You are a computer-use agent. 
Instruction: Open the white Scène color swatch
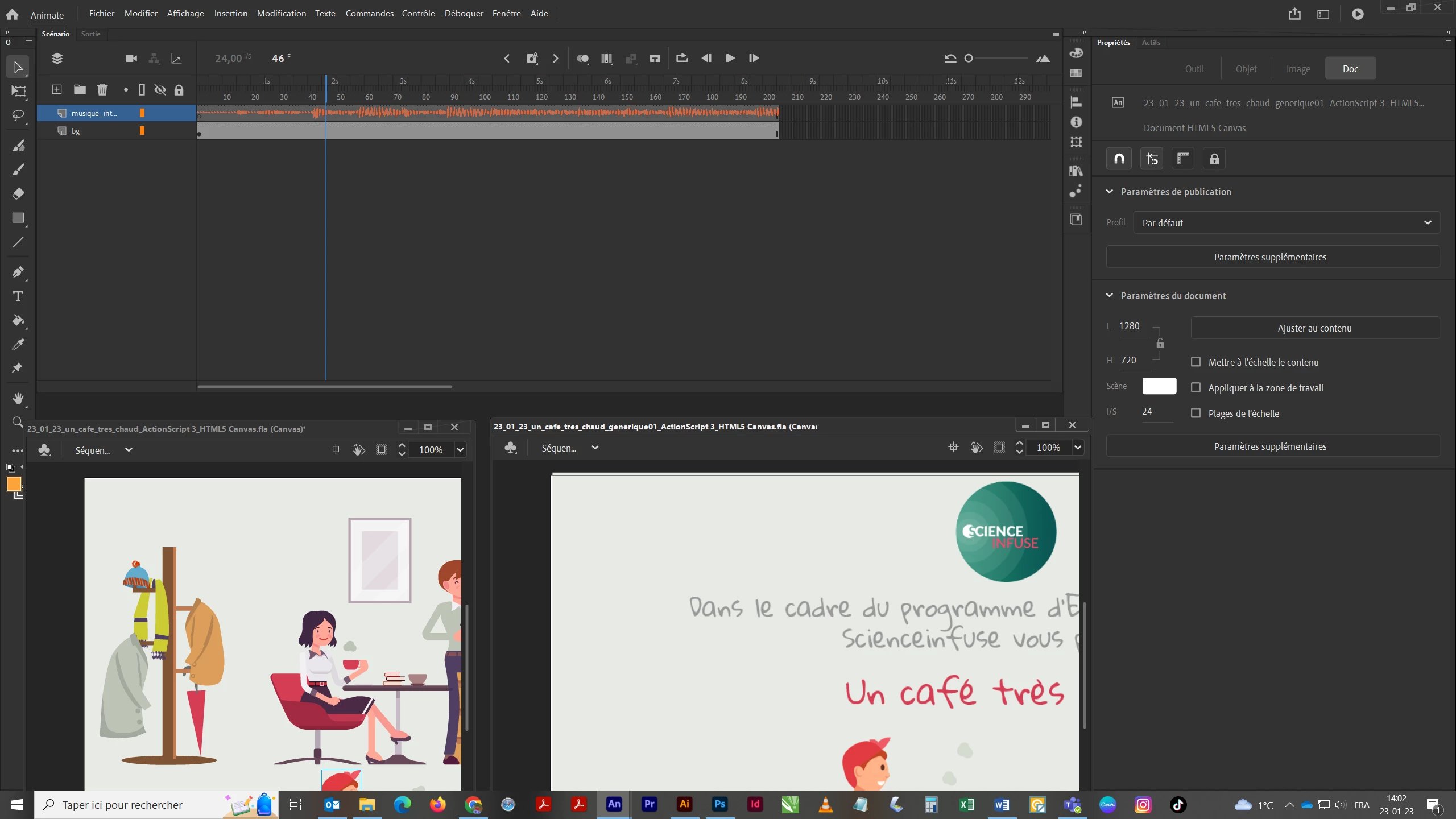[1159, 386]
